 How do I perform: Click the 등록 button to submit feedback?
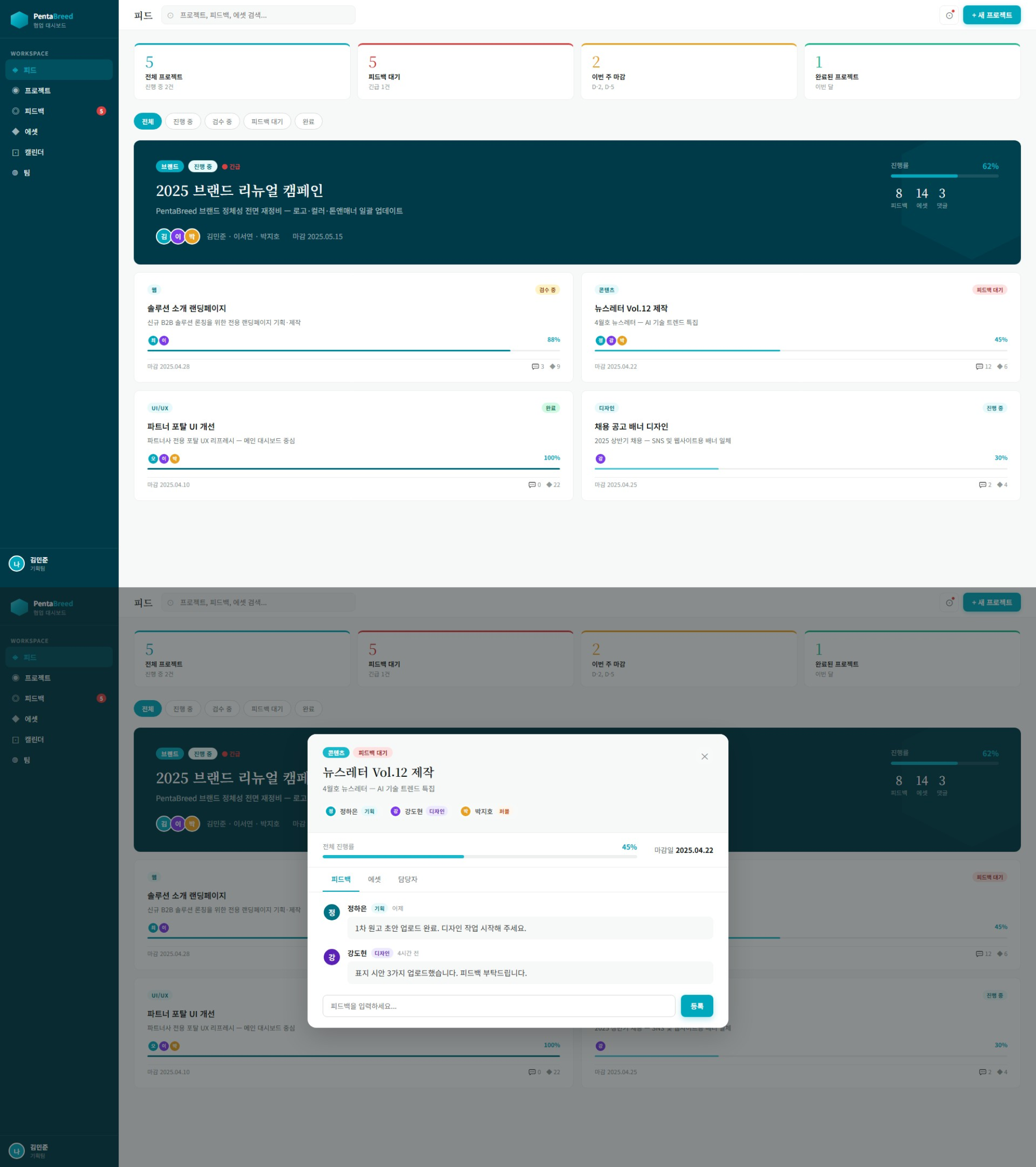click(x=696, y=1006)
